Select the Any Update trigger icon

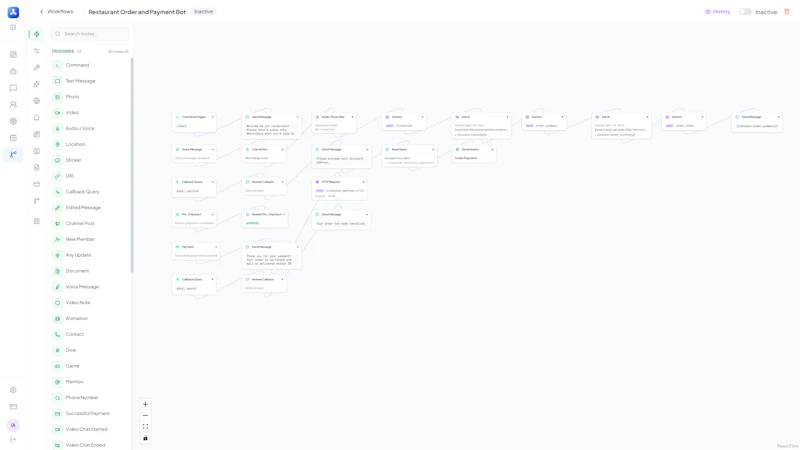[x=57, y=255]
